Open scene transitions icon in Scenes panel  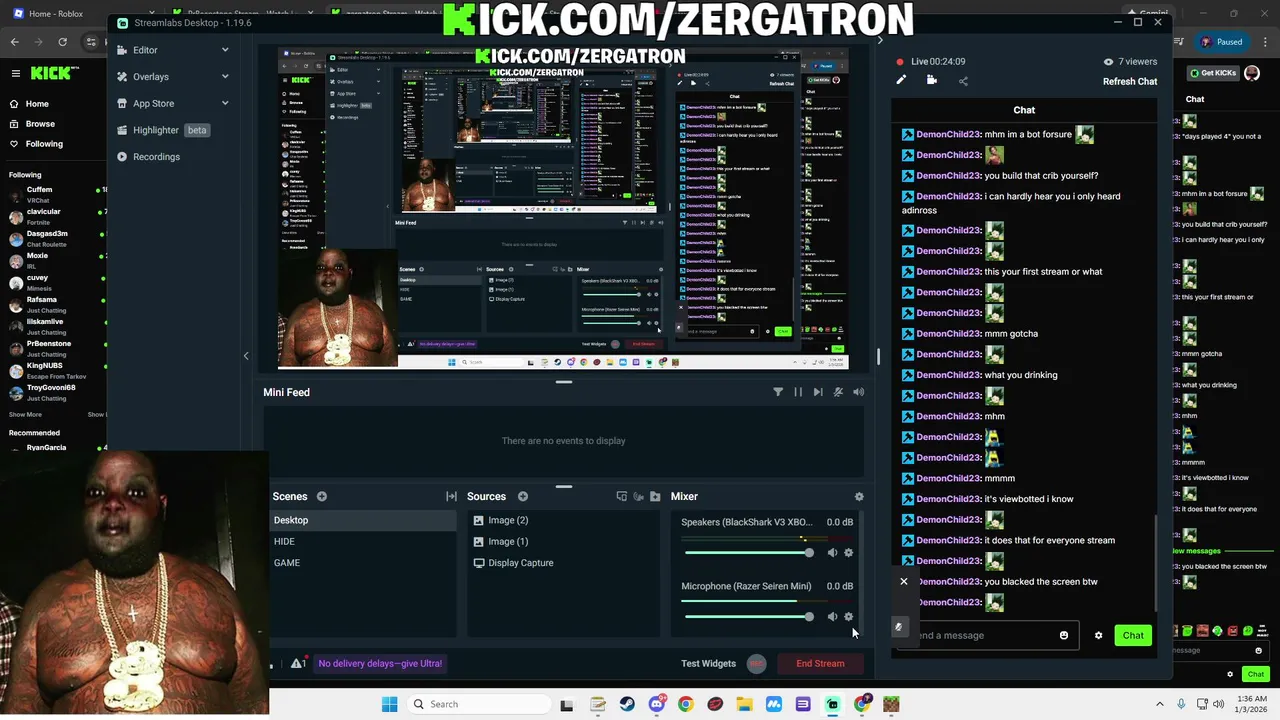tap(451, 496)
